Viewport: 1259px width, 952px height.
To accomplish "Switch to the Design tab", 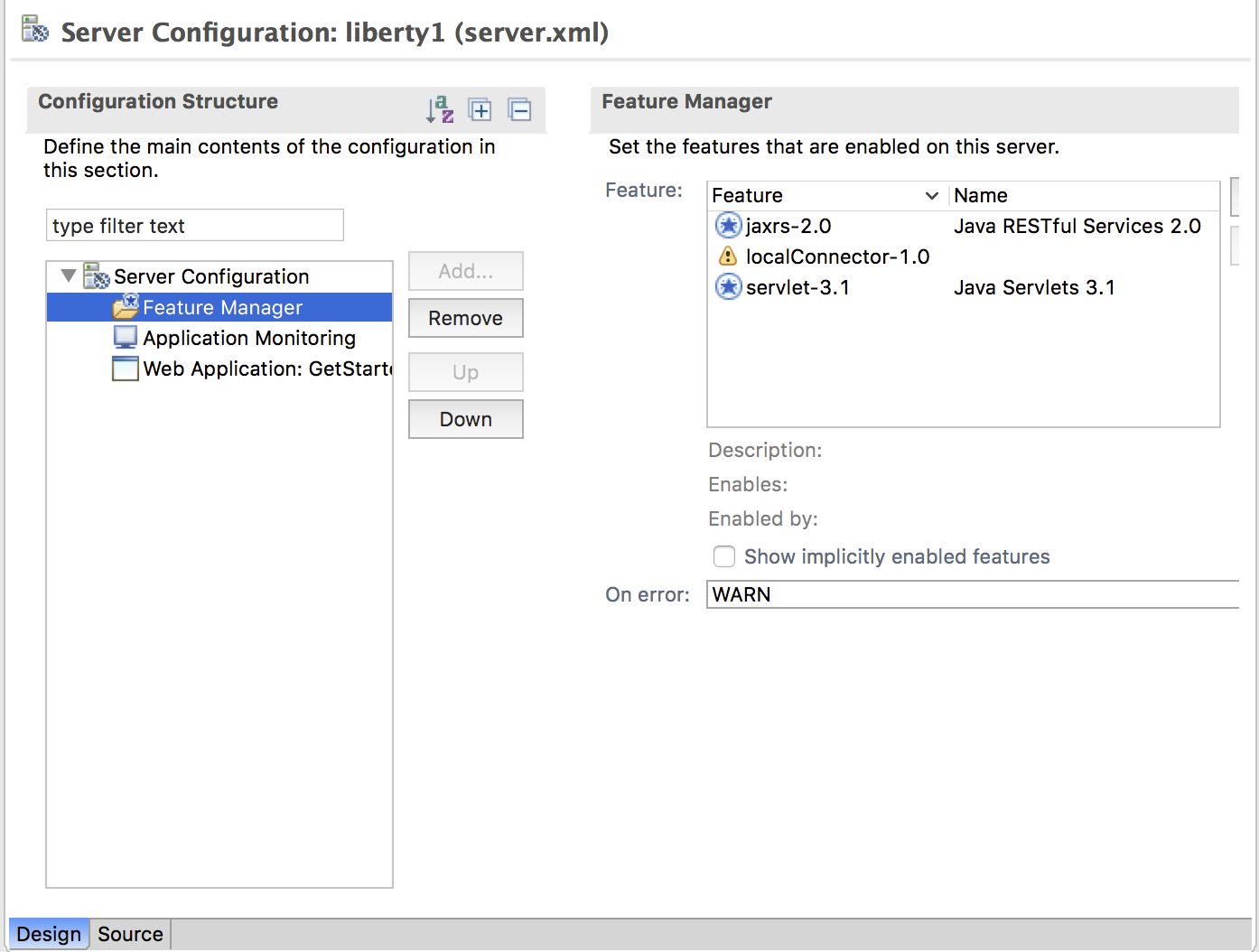I will coord(49,934).
